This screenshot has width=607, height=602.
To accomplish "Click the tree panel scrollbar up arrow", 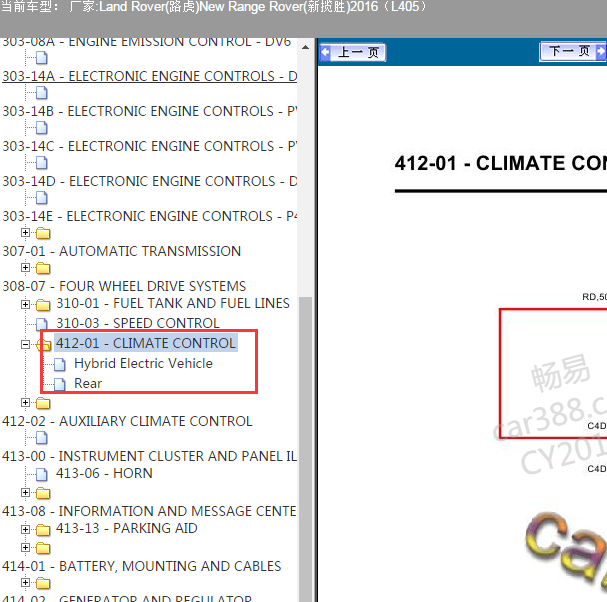I will click(305, 47).
